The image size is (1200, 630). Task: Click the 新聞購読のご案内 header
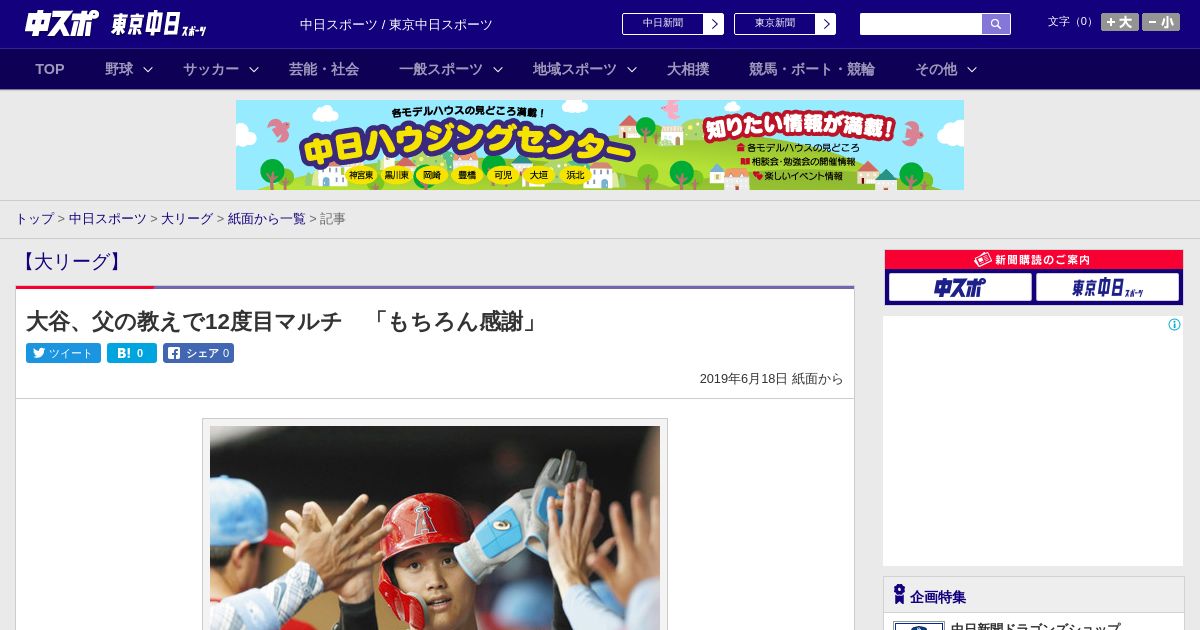[1034, 260]
